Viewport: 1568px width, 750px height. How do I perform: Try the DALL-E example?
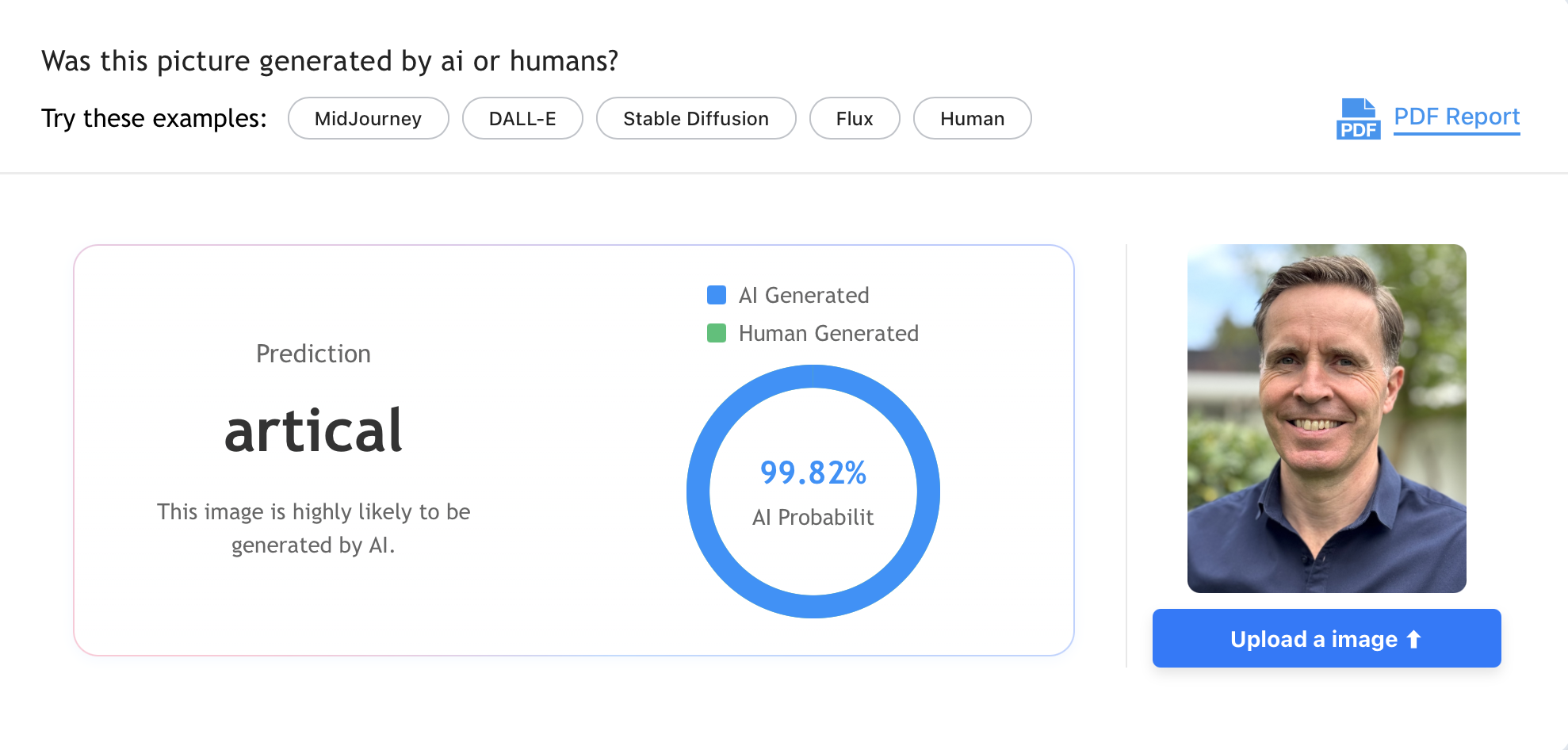click(x=522, y=118)
